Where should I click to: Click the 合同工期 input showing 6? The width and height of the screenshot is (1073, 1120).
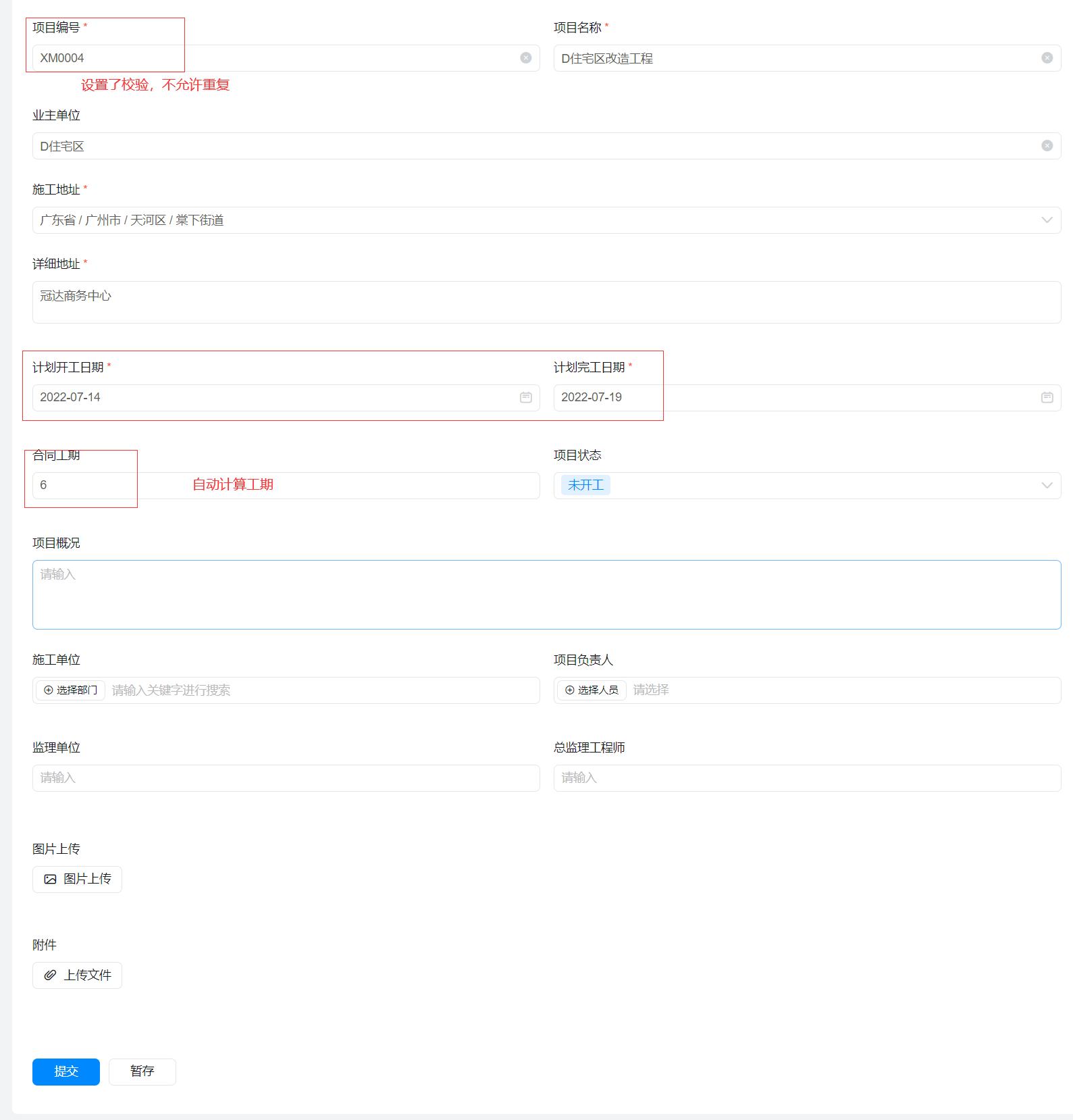click(286, 486)
